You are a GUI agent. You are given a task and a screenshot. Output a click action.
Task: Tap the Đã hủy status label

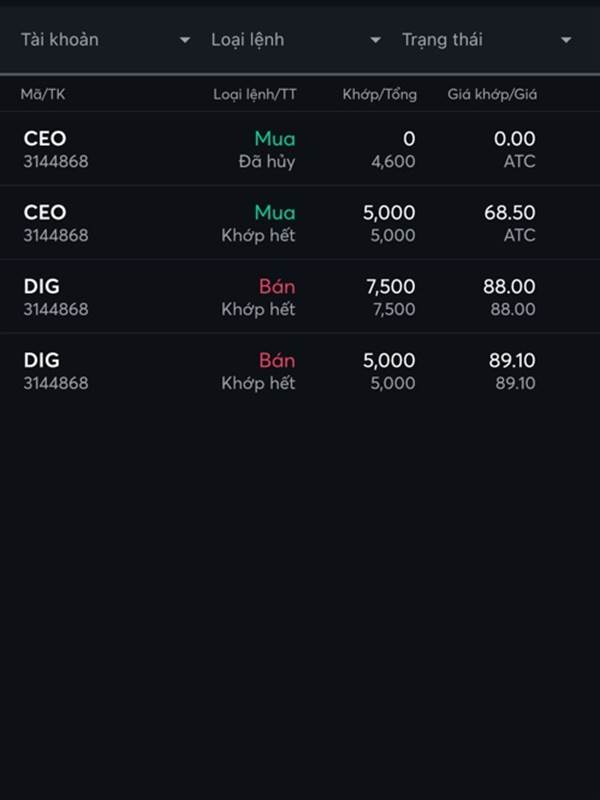click(x=267, y=162)
